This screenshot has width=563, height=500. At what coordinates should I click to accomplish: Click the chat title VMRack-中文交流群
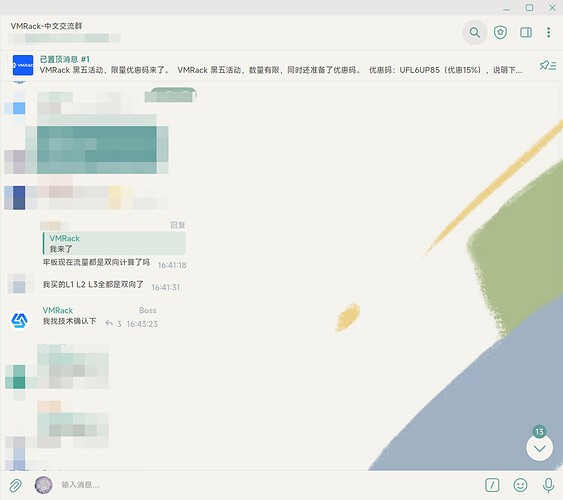pos(46,26)
